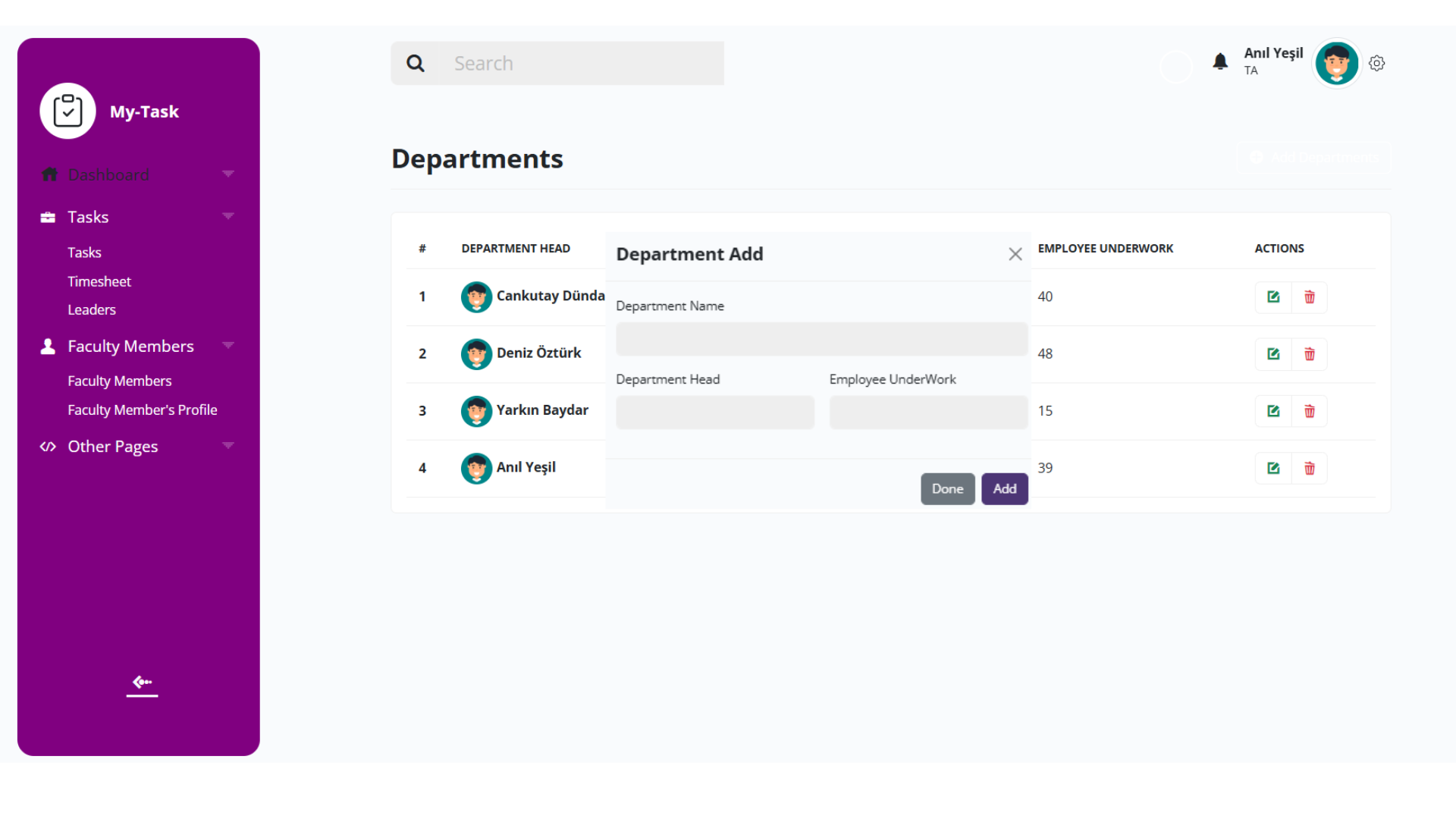Screen dimensions: 1456x819
Task: Click the notification bell icon
Action: click(x=1219, y=62)
